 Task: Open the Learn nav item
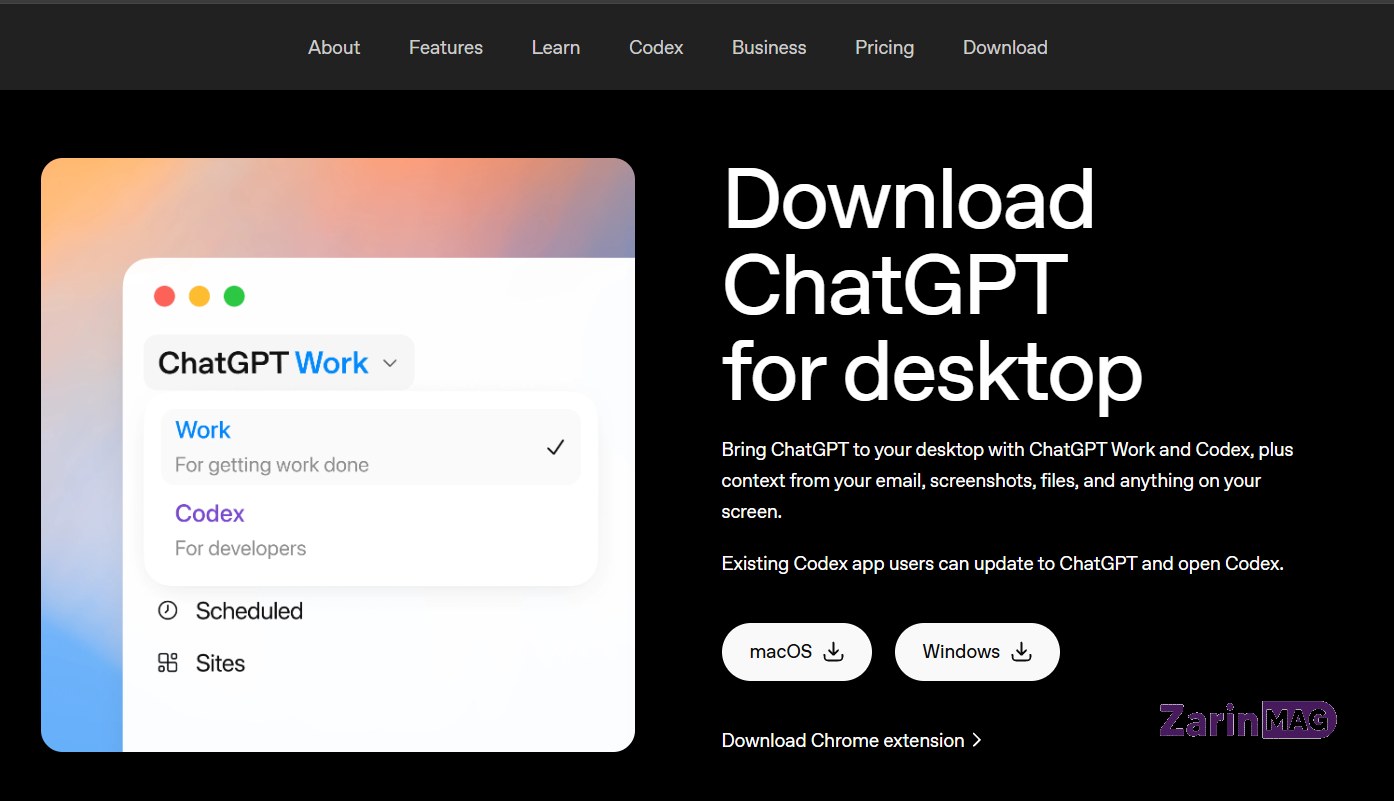click(x=556, y=47)
